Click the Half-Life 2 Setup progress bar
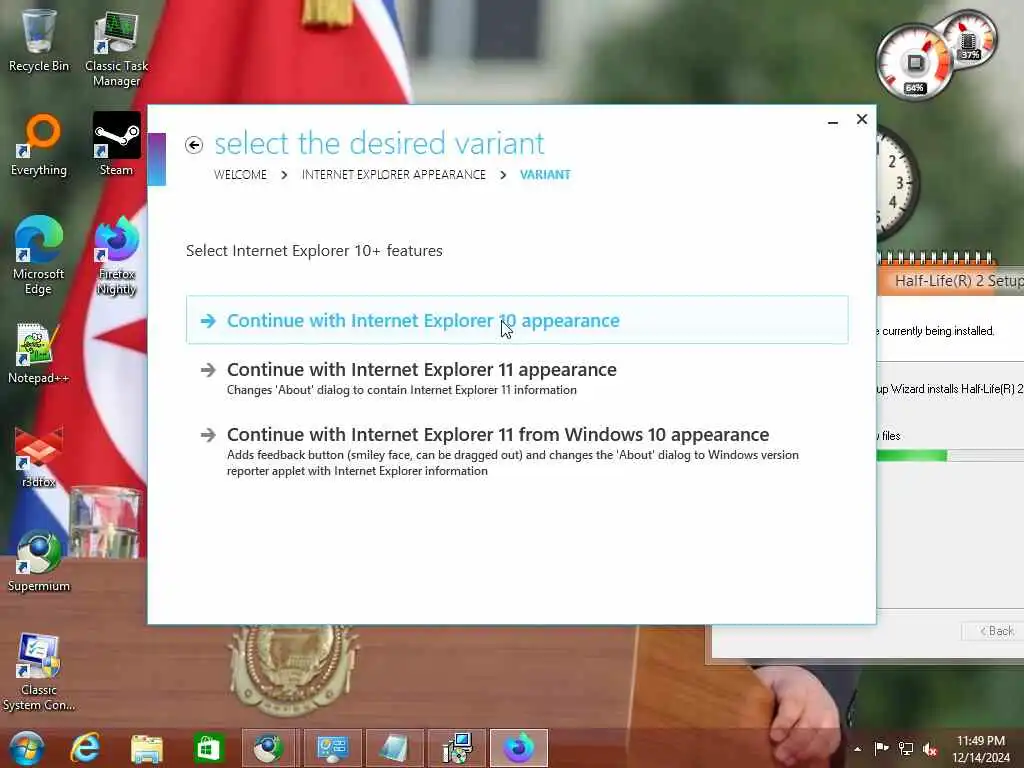This screenshot has height=768, width=1024. pos(950,456)
